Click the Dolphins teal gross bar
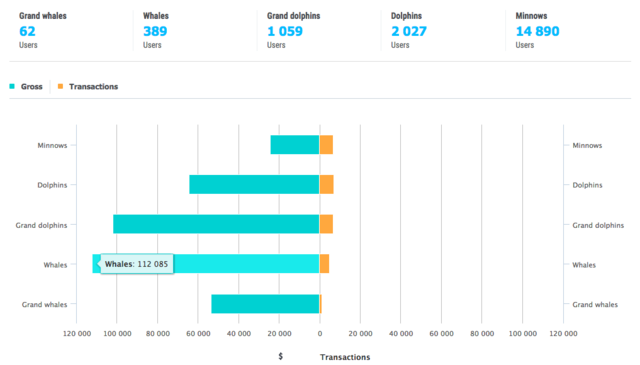 point(254,185)
